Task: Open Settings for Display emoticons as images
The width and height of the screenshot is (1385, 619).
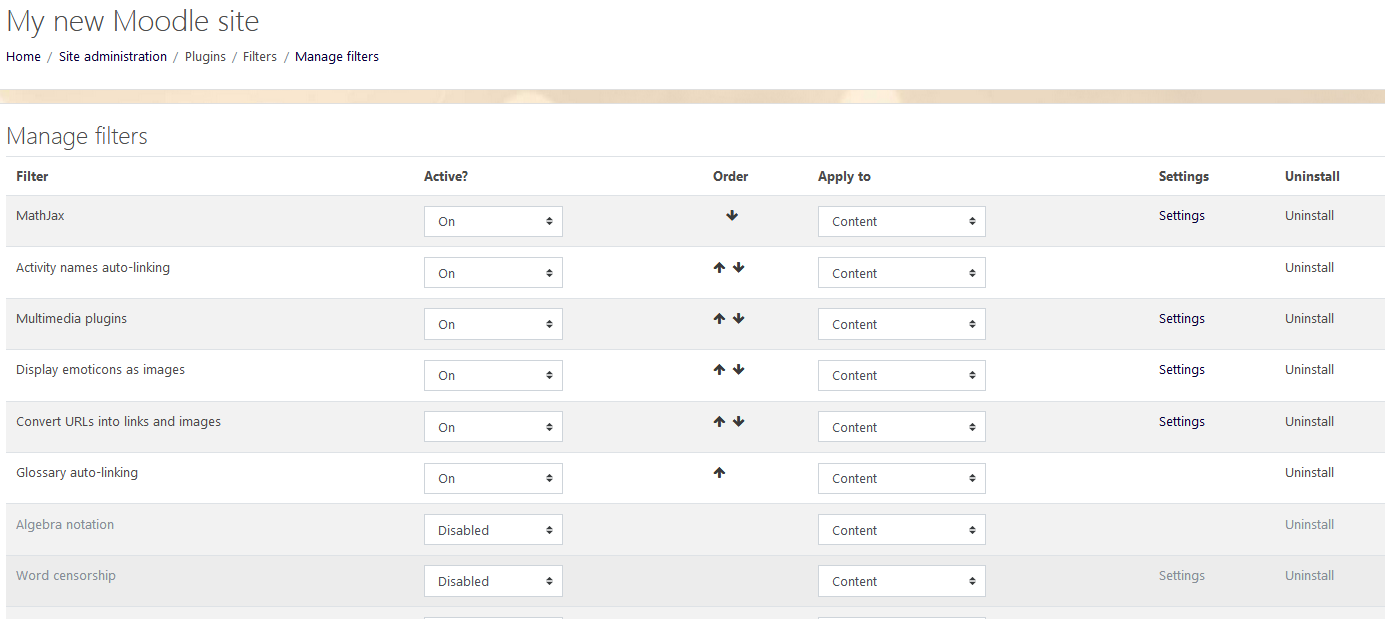Action: point(1182,369)
